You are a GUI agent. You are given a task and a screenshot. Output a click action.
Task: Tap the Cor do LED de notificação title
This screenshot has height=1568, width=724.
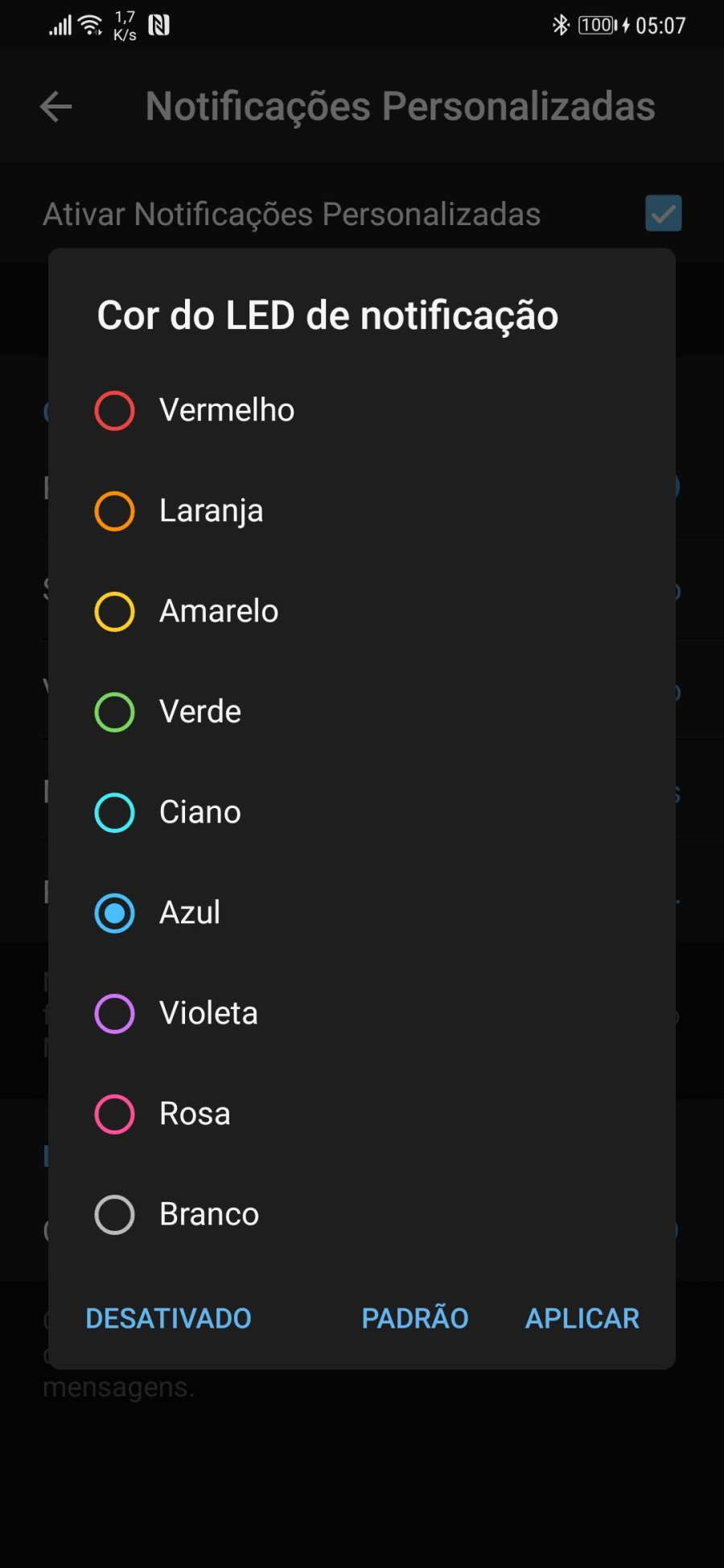(x=327, y=315)
